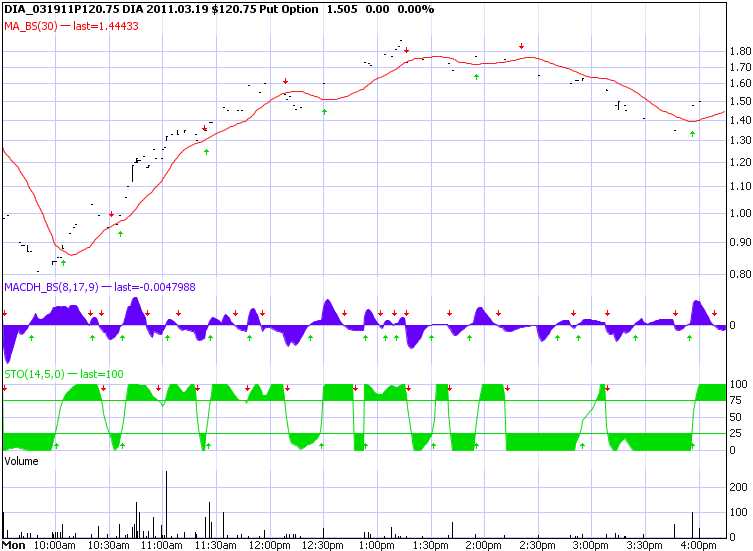This screenshot has height=551, width=753.
Task: Click the 1.80 price axis label
Action: coord(740,52)
